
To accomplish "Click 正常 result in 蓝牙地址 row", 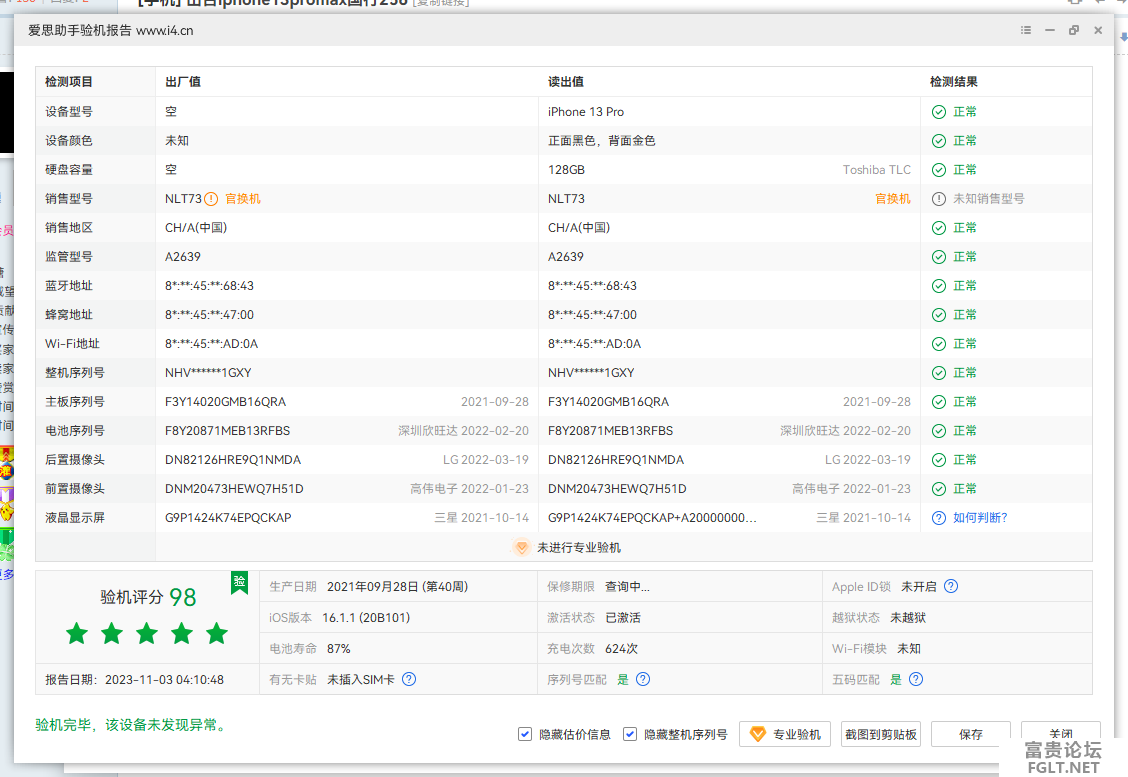I will click(965, 286).
